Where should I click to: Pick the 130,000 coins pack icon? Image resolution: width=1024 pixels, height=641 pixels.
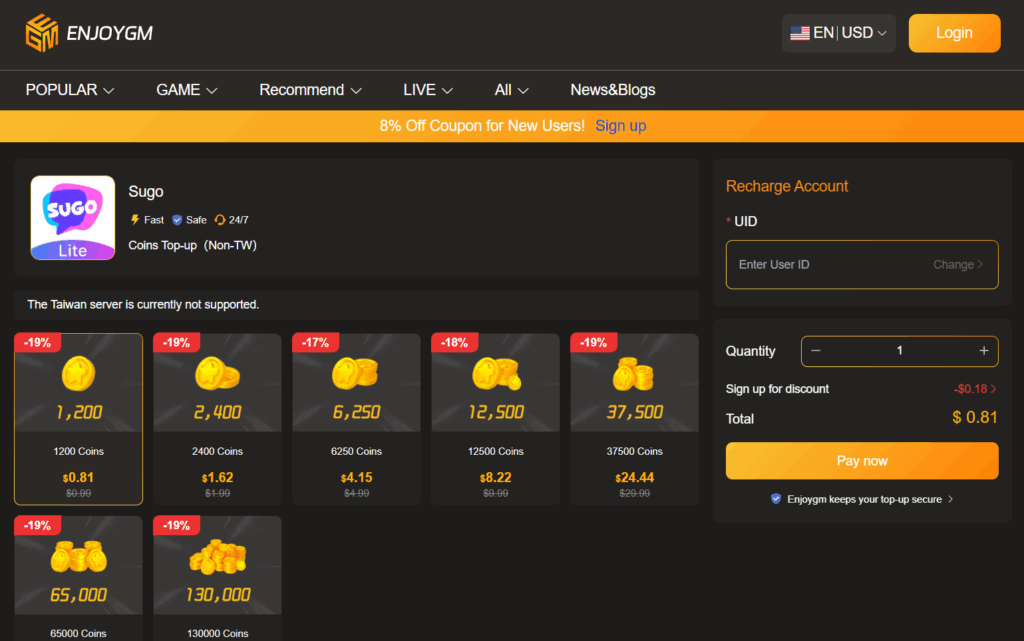[x=217, y=558]
